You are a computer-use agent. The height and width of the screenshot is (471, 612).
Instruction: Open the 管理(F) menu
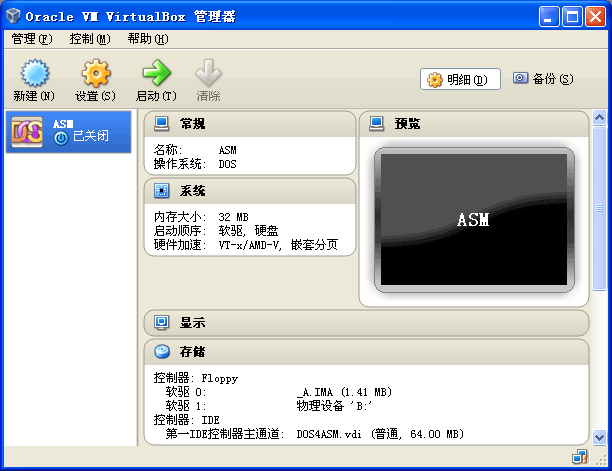pyautogui.click(x=32, y=39)
